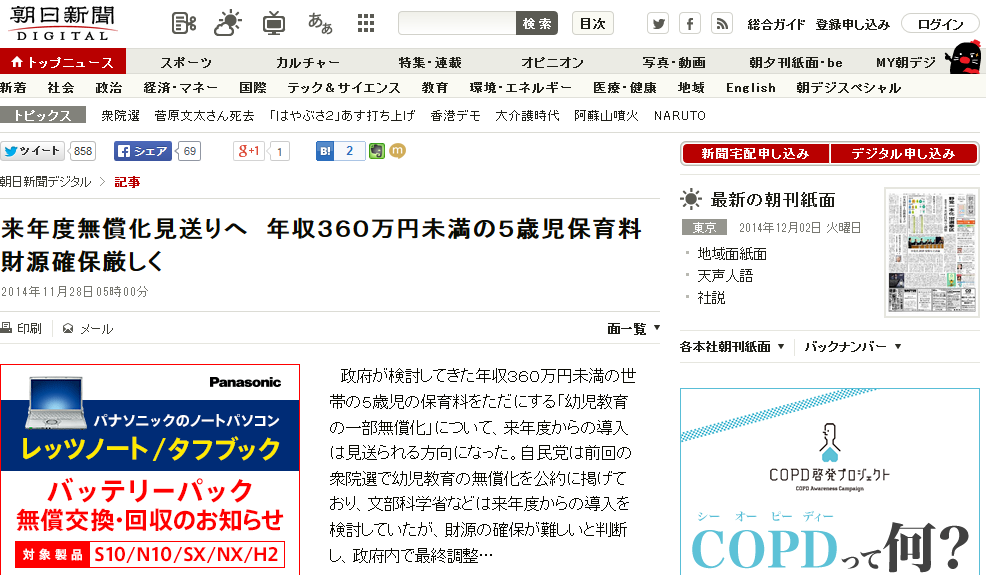Open the Twitter icon in the header
The height and width of the screenshot is (575, 986).
tap(658, 24)
